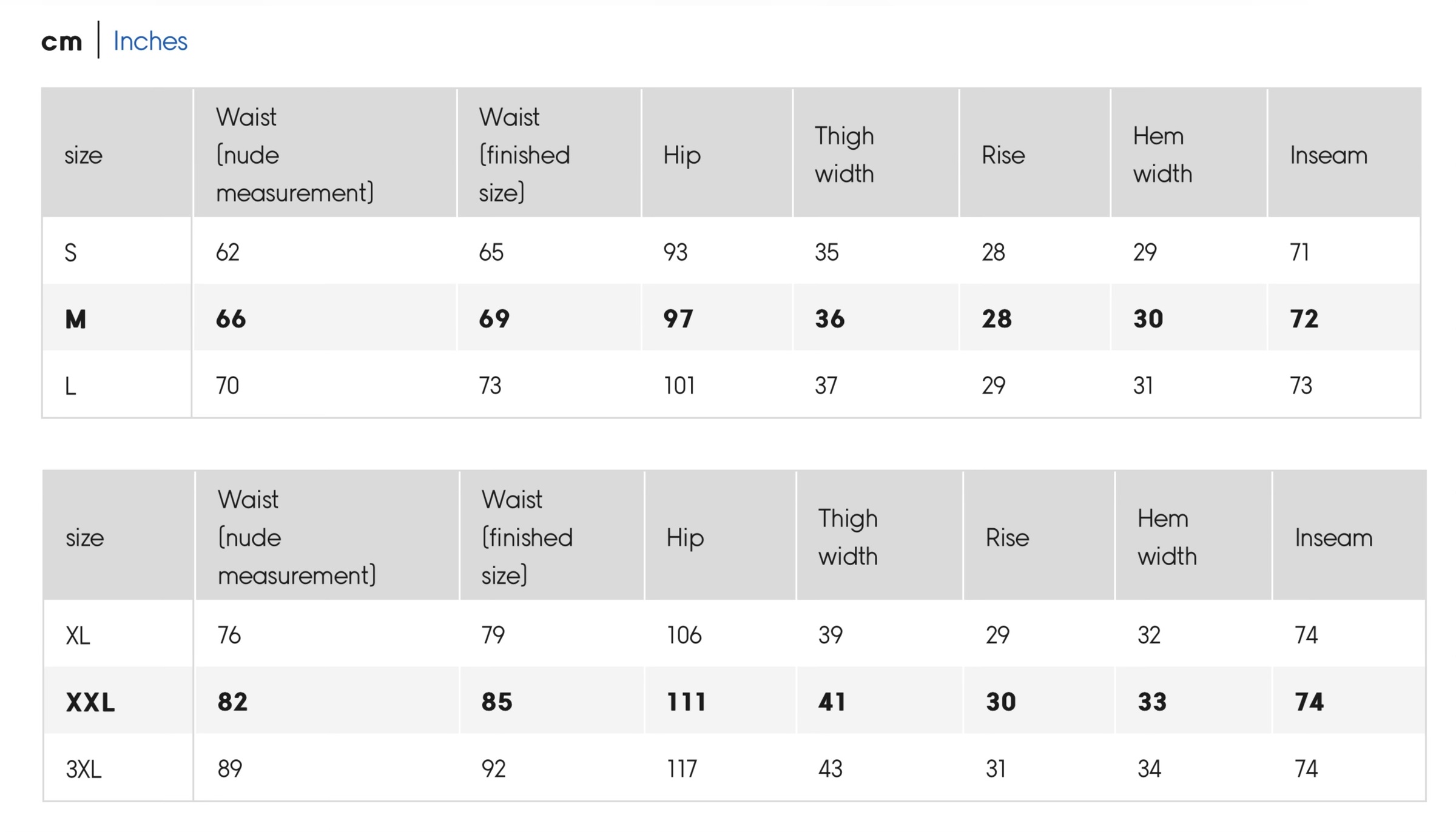Click the L size label cell
This screenshot has height=832, width=1456.
71,386
